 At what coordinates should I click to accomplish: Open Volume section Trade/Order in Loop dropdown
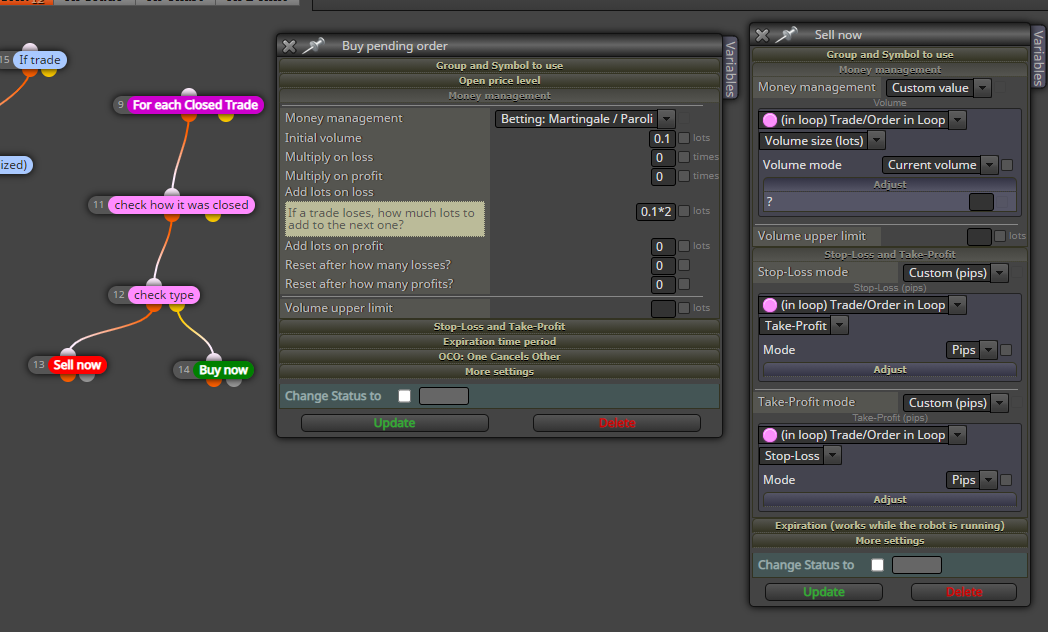(863, 120)
